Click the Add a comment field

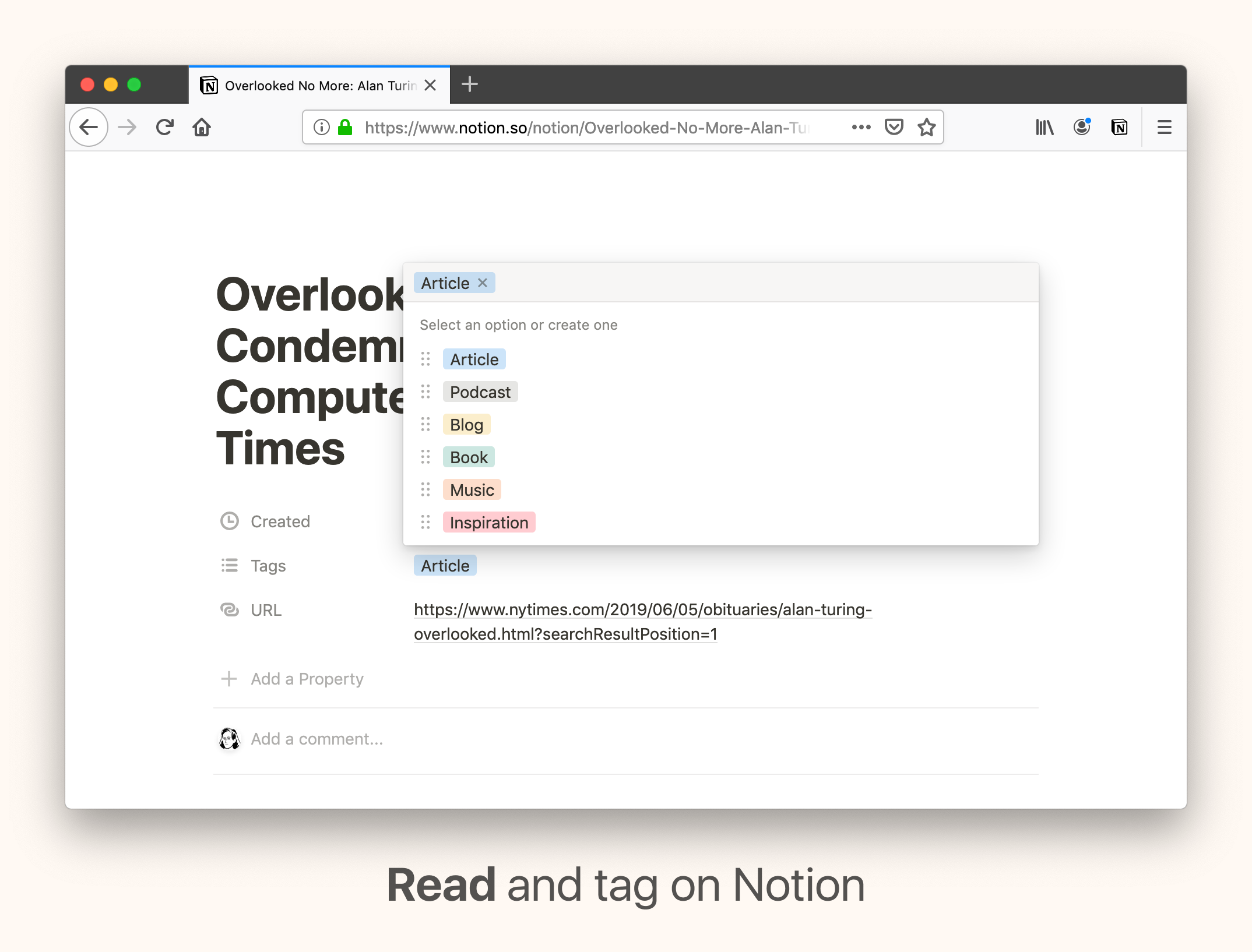pos(317,739)
